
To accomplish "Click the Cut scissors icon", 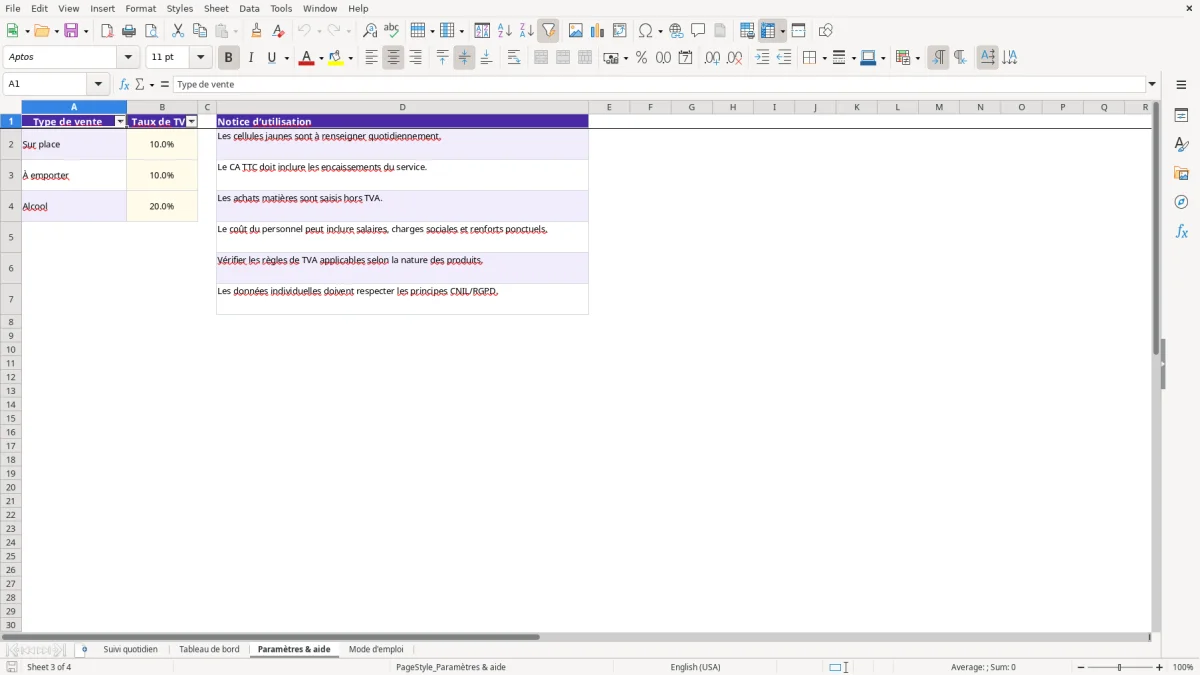I will pos(178,31).
